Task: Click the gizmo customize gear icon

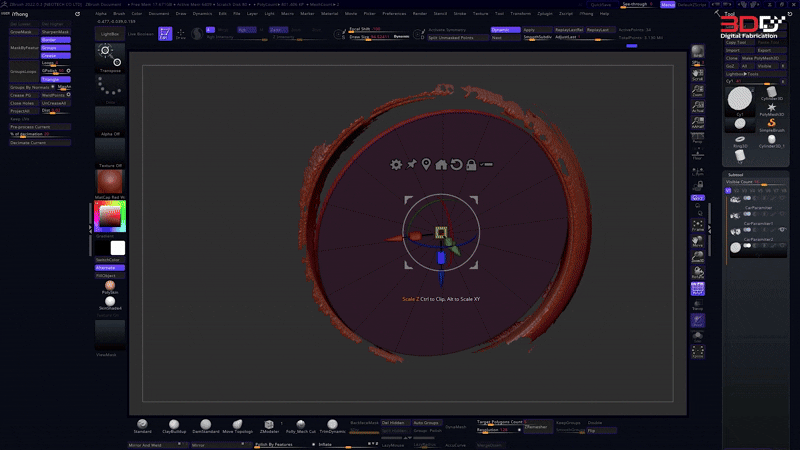Action: [x=396, y=164]
